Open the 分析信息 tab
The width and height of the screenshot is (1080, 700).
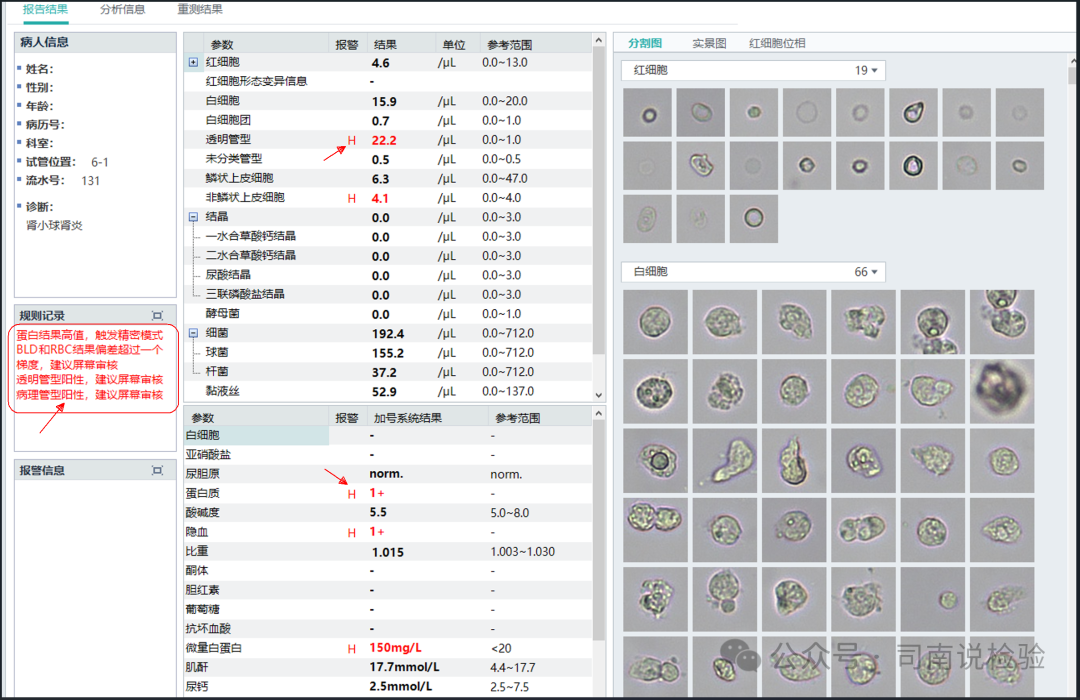coord(123,10)
